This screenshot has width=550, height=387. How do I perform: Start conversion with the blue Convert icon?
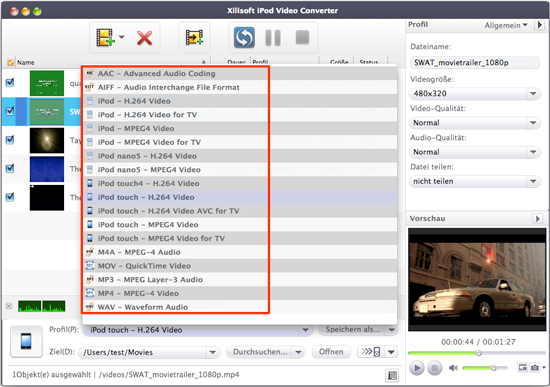point(244,38)
